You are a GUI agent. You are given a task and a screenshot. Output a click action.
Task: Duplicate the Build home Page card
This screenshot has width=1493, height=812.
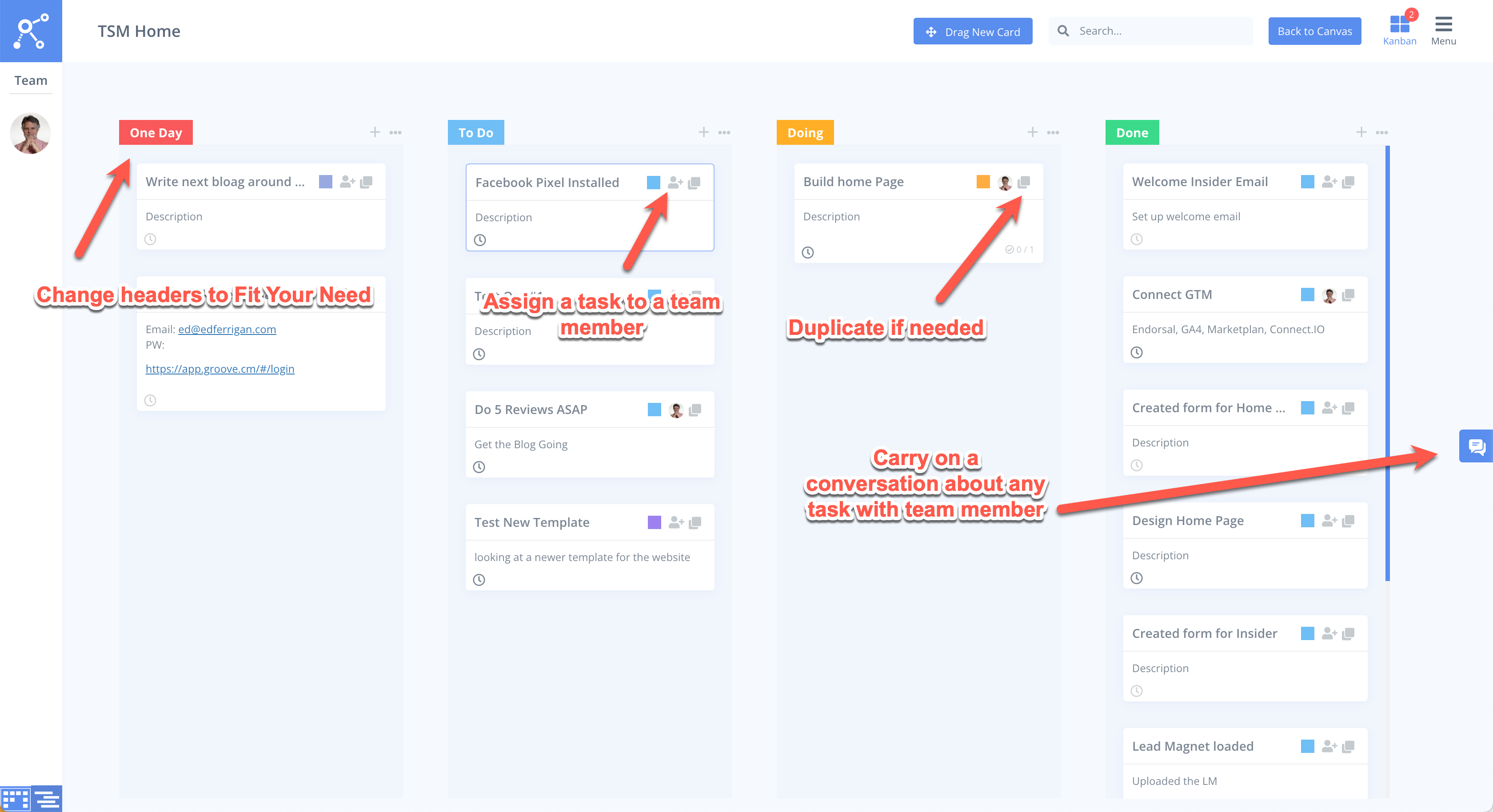click(1023, 181)
